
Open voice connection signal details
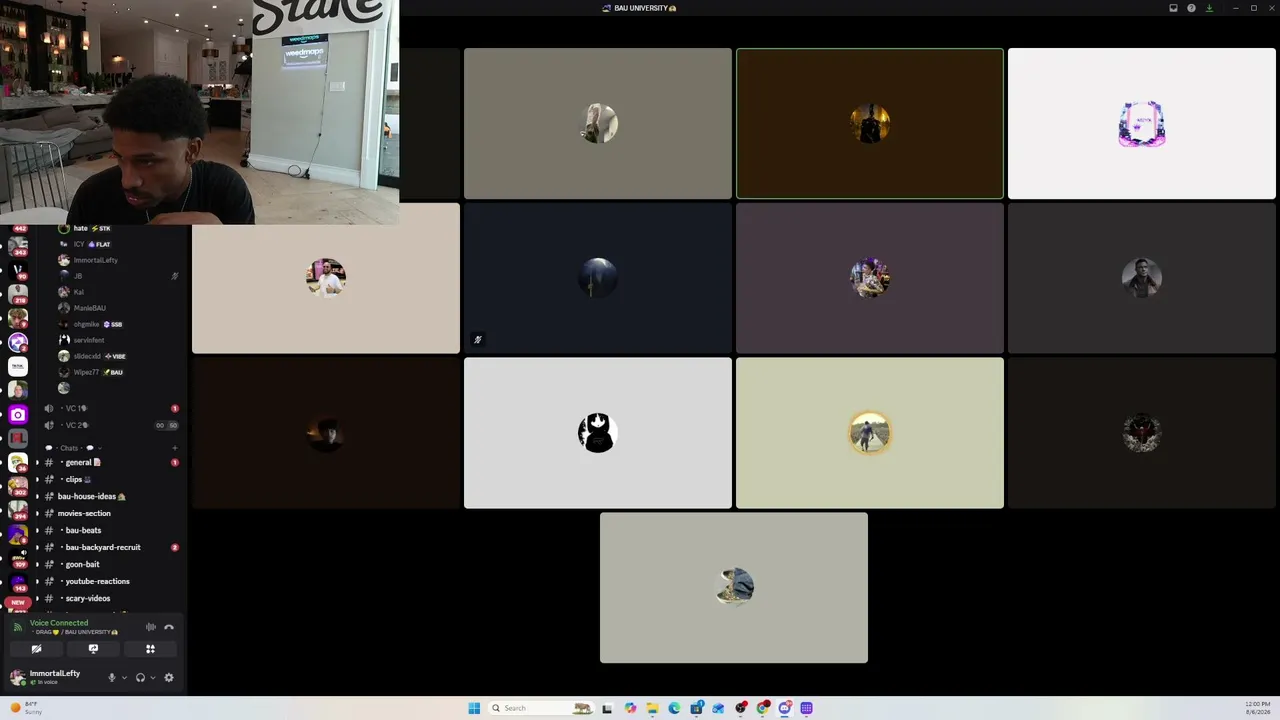click(x=17, y=627)
